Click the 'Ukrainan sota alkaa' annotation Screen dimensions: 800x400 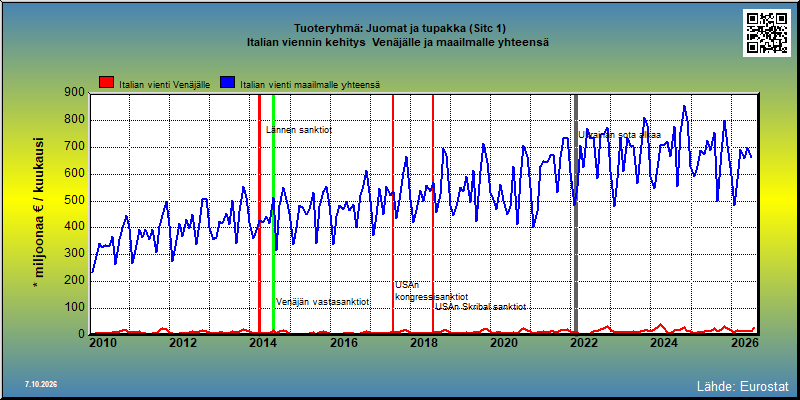pyautogui.click(x=619, y=135)
